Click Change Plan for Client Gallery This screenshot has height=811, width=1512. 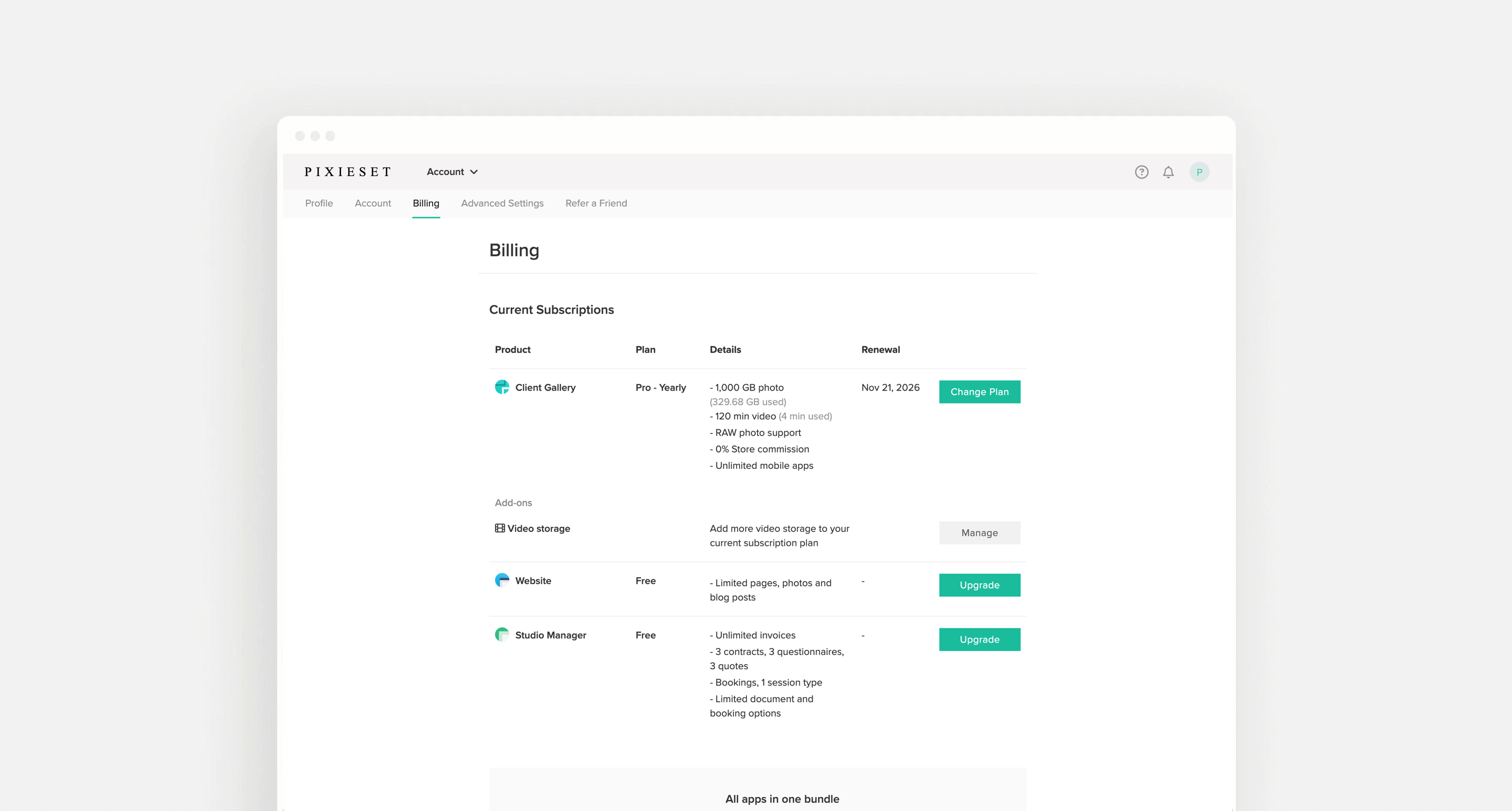979,392
